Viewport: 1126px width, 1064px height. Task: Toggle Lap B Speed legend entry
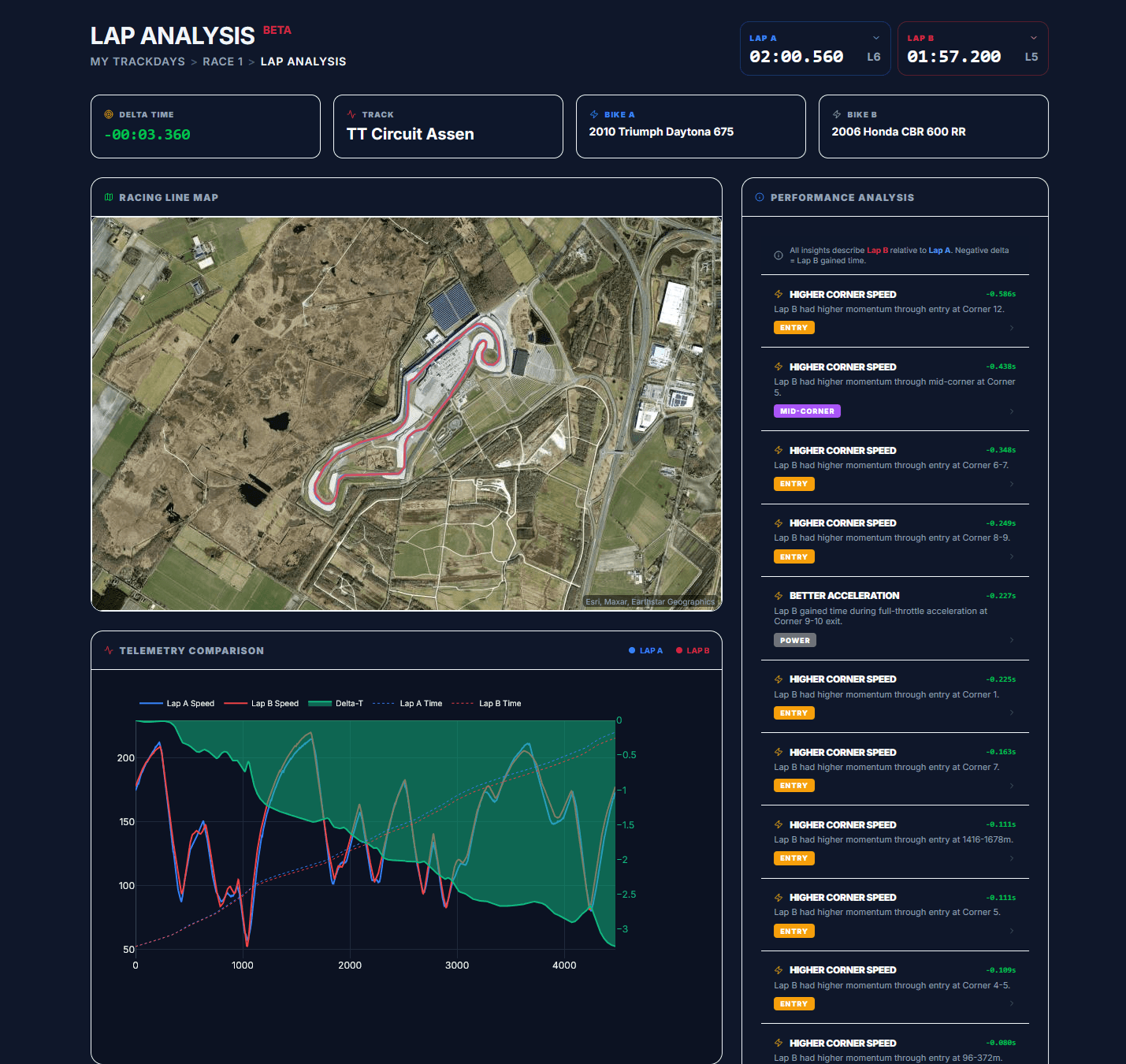[x=262, y=703]
